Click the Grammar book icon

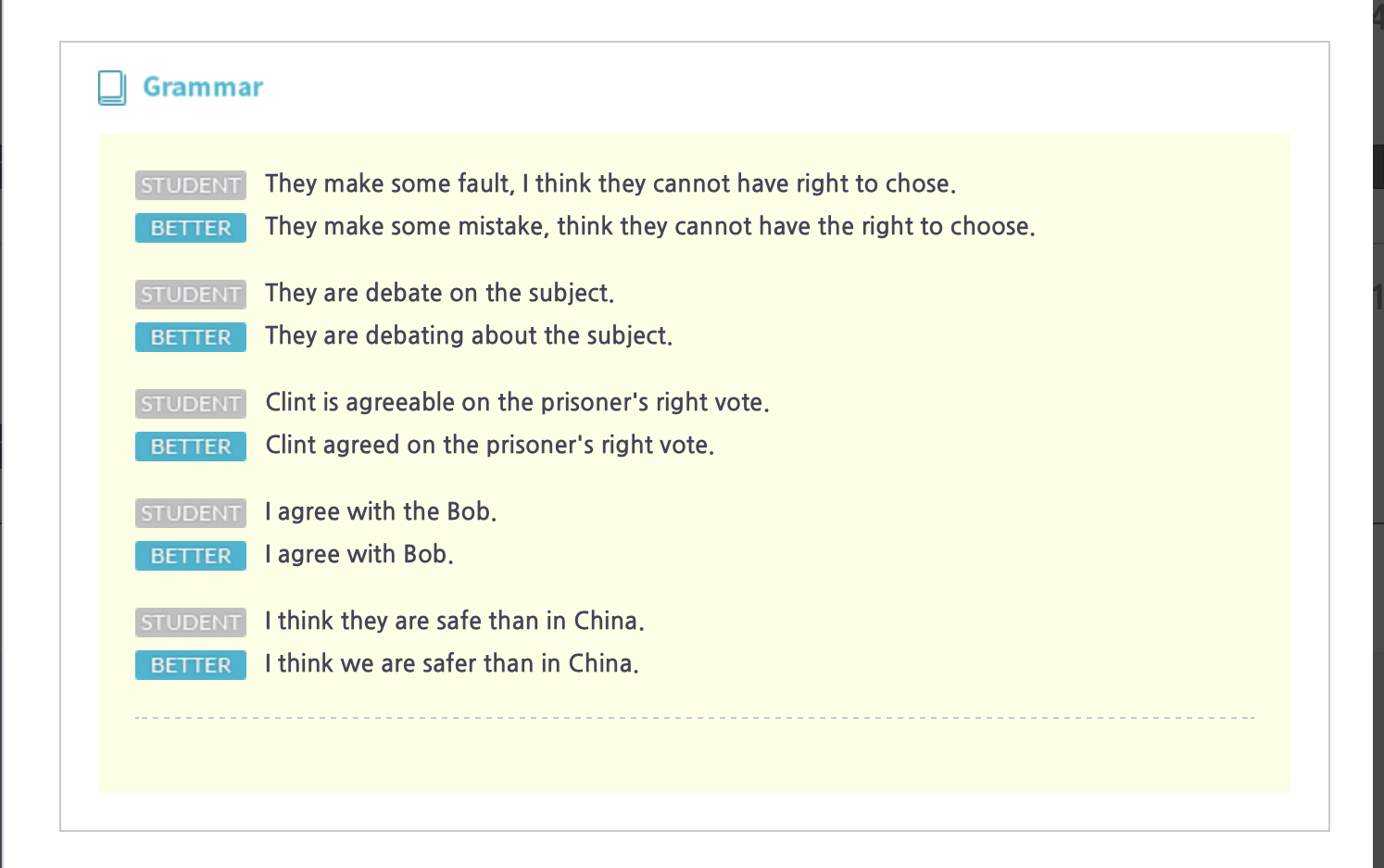tap(112, 88)
